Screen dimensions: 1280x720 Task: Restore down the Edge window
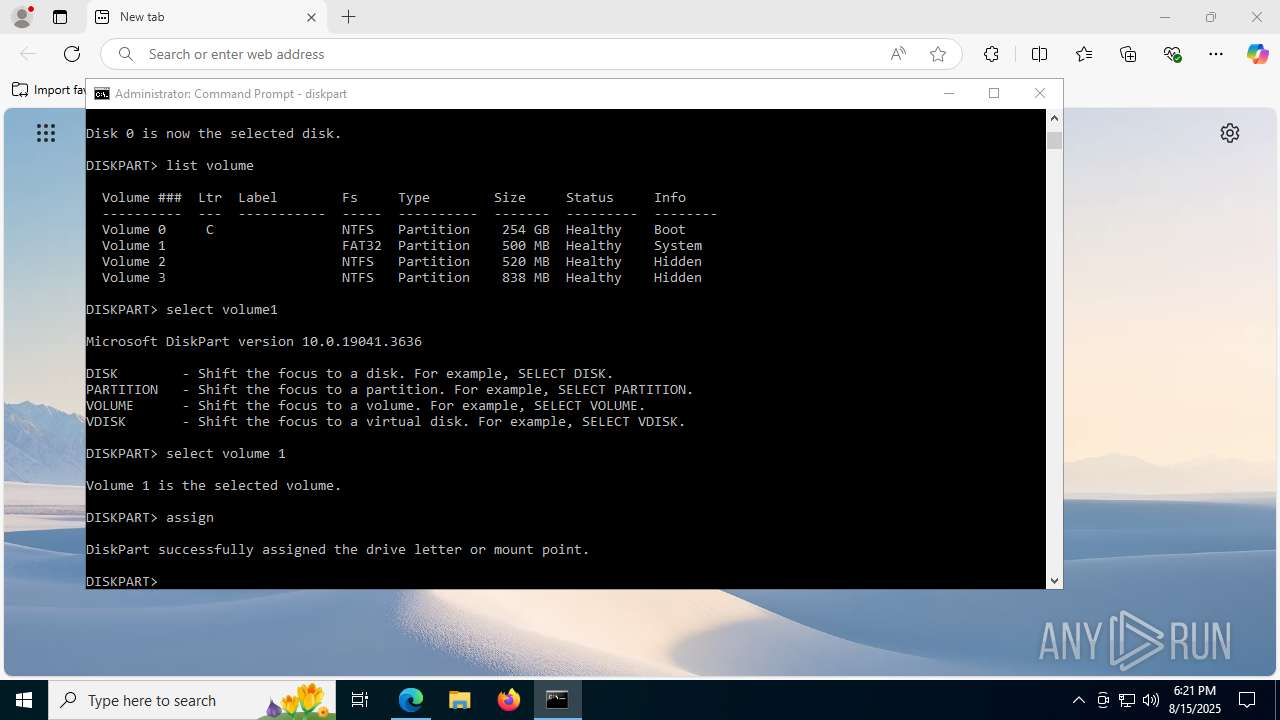1210,17
